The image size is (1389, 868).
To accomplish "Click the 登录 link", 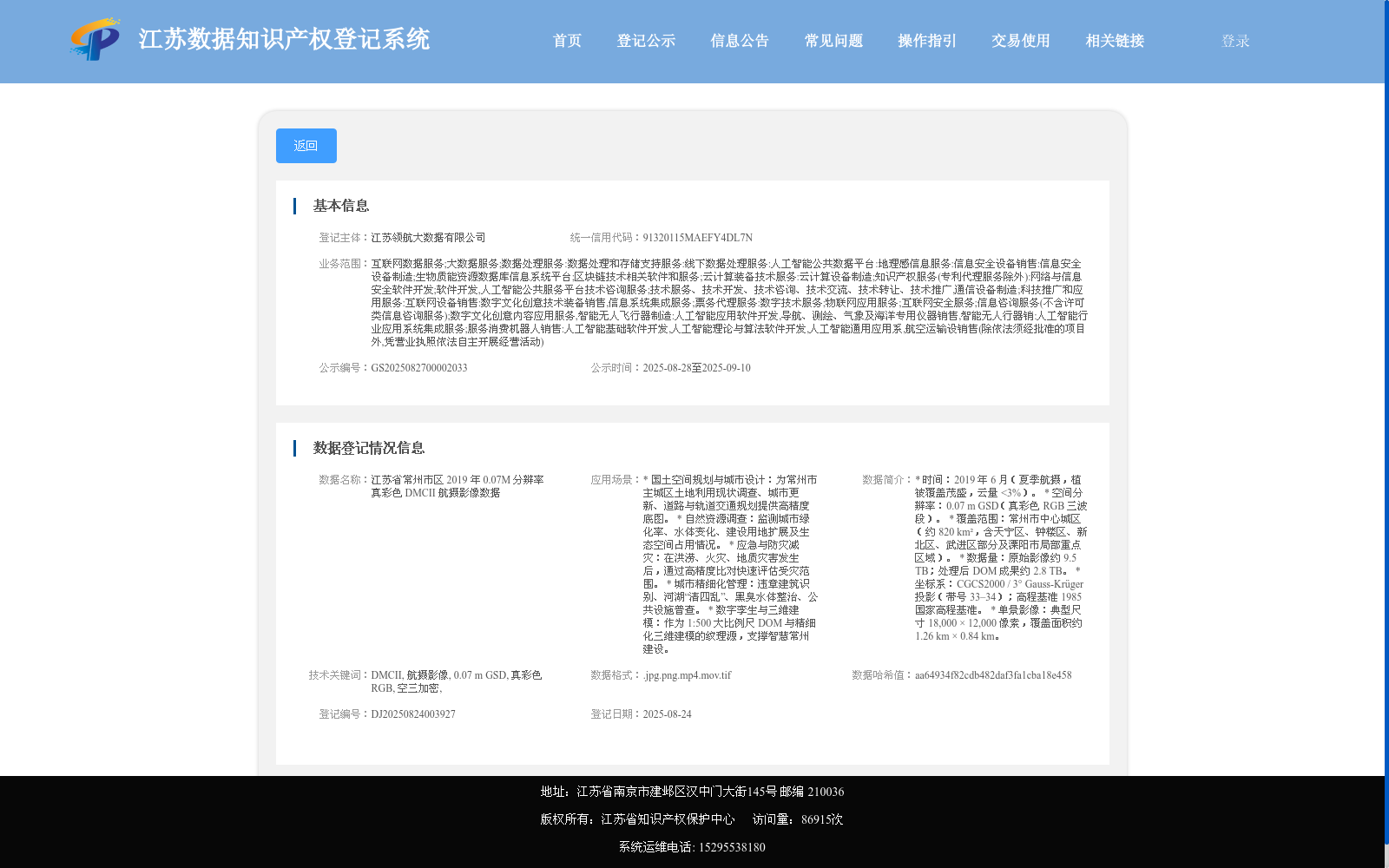I will [x=1235, y=41].
